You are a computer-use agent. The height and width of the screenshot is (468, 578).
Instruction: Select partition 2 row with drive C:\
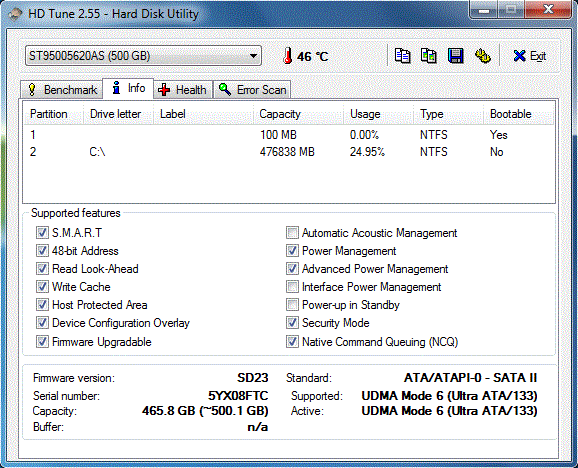click(289, 152)
